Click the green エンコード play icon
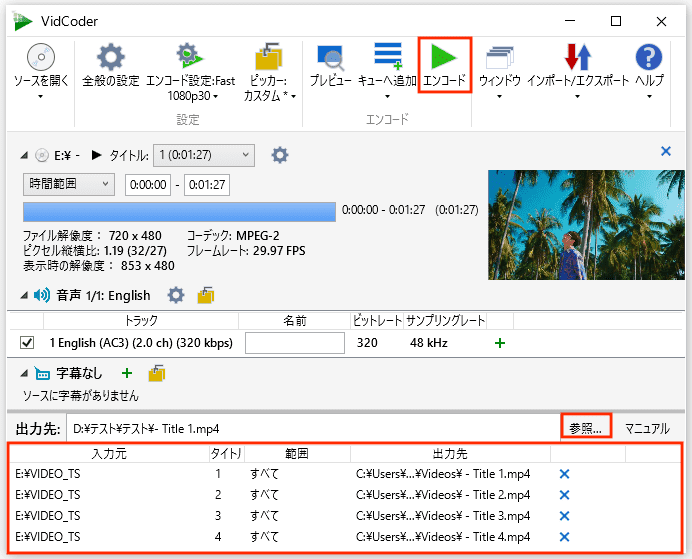 coord(443,57)
